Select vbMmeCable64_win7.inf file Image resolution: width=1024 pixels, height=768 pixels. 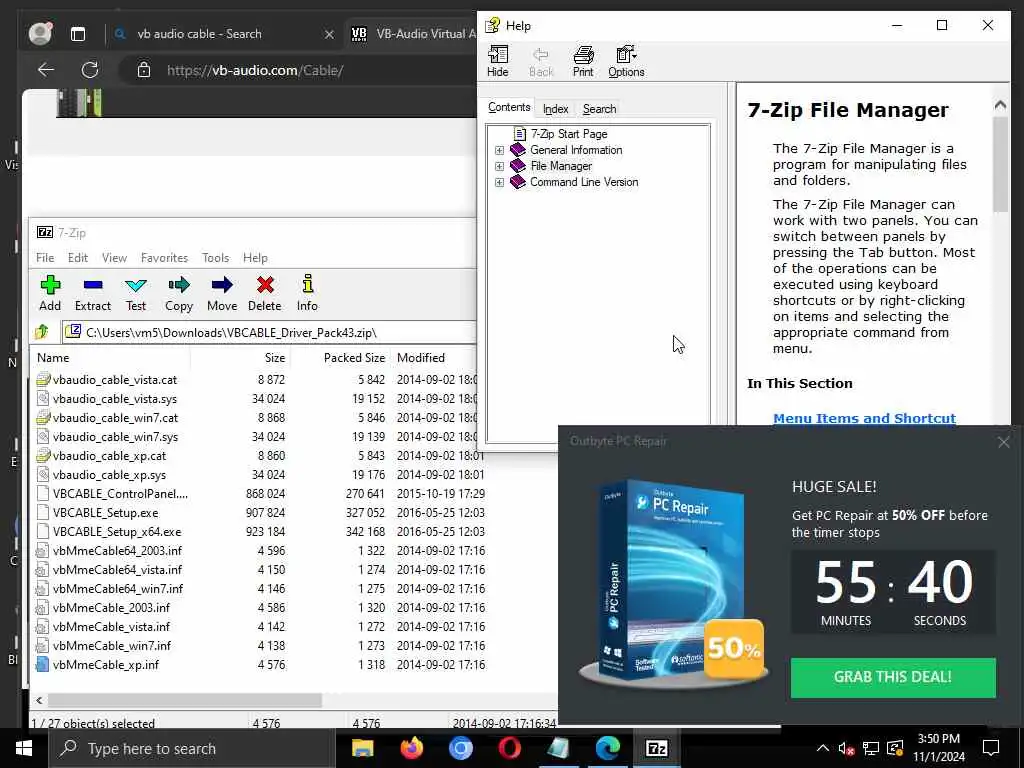118,588
